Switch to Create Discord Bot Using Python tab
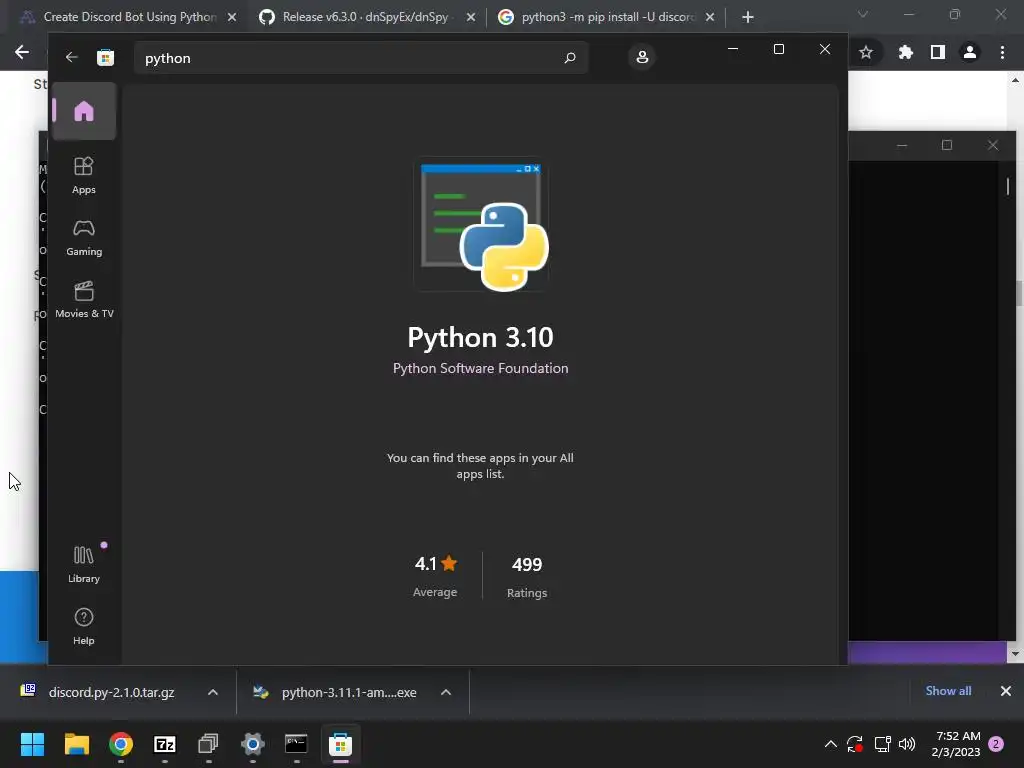Viewport: 1024px width, 768px height. 130,17
